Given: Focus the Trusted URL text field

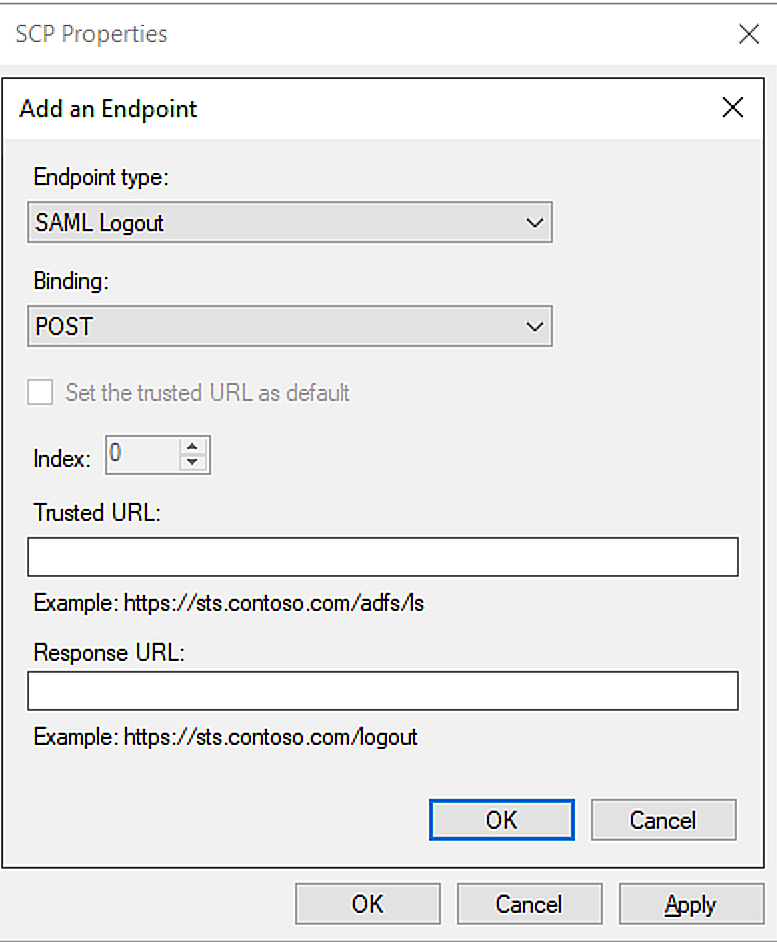Looking at the screenshot, I should click(383, 557).
